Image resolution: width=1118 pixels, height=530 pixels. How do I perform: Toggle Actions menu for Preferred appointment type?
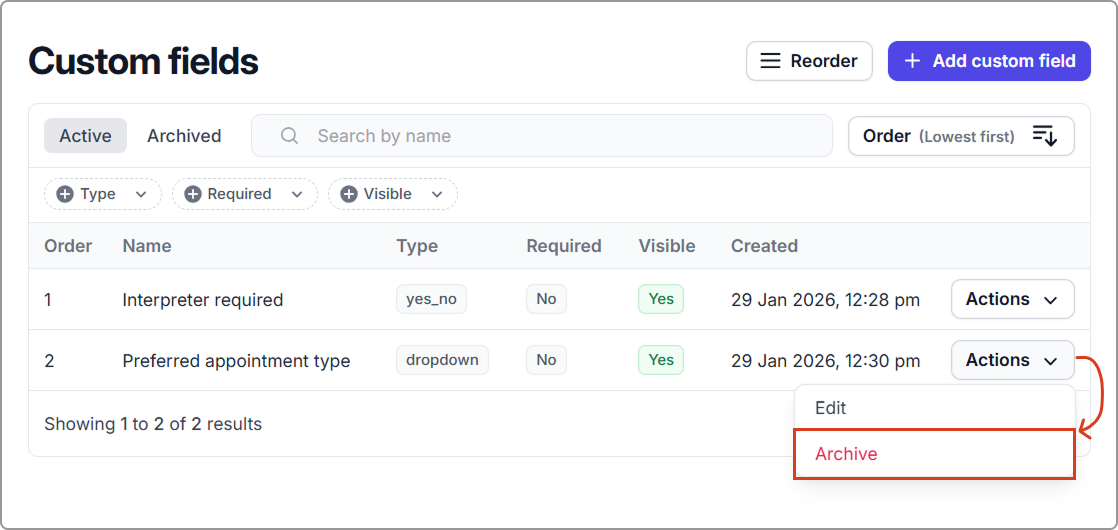(x=1012, y=360)
